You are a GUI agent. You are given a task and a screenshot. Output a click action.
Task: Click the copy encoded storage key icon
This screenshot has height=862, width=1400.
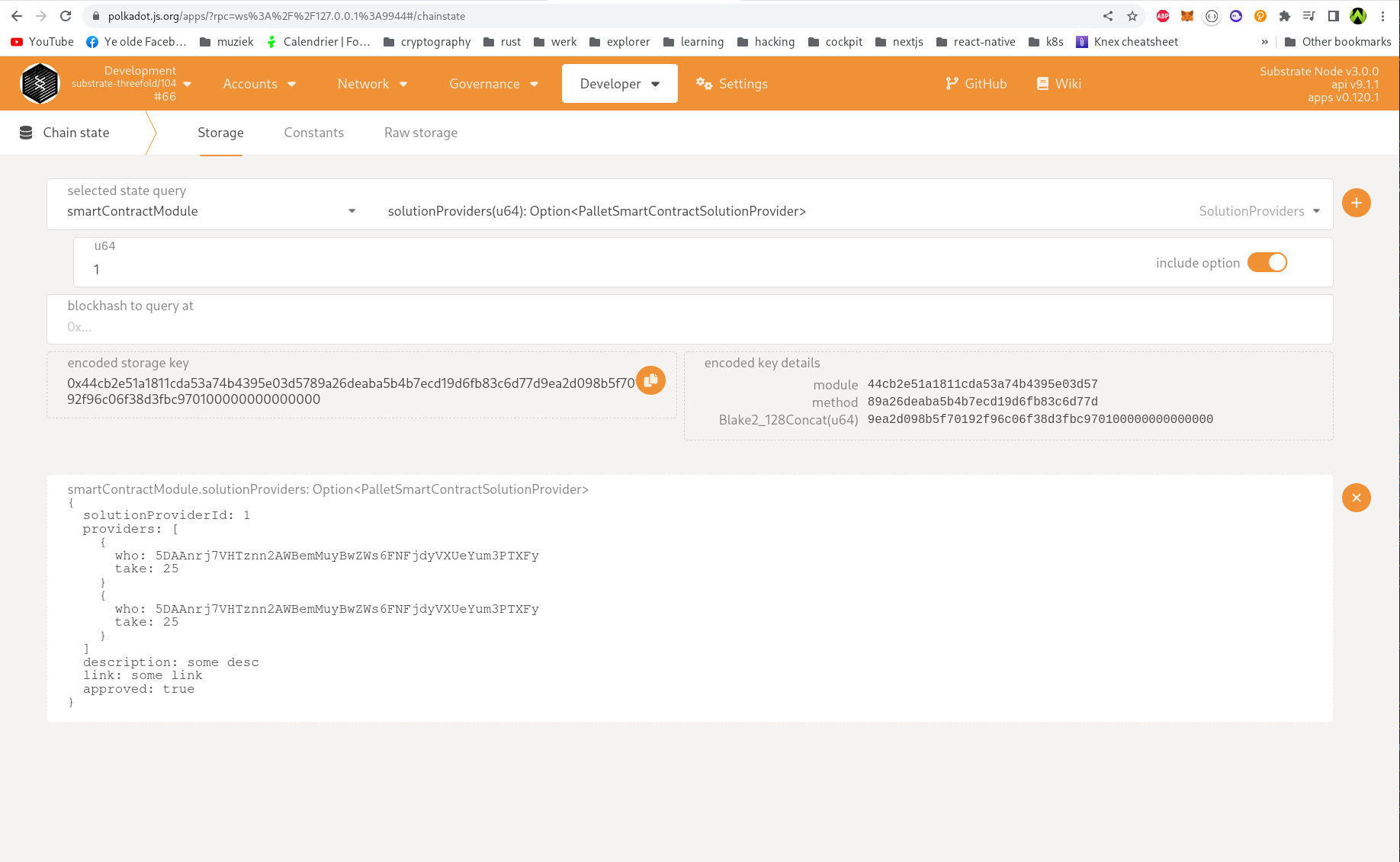click(650, 380)
